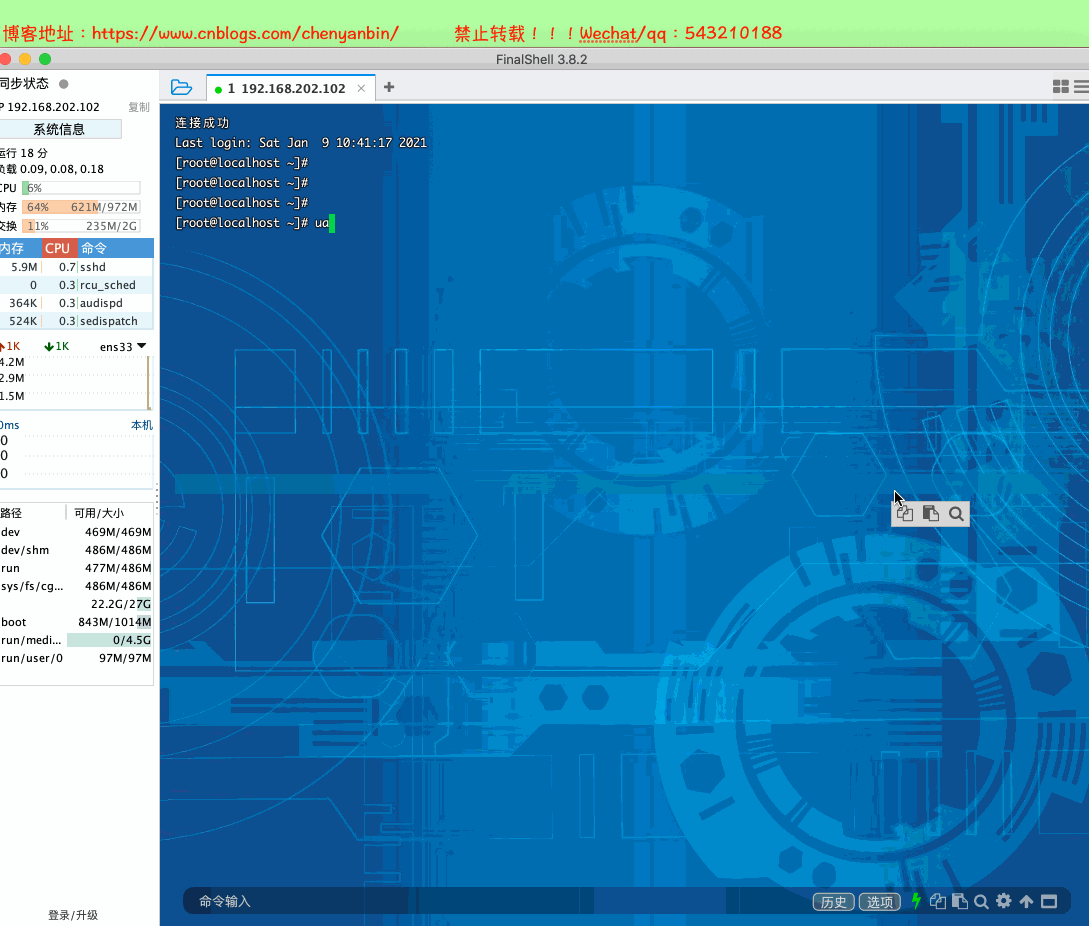Sort processes by the CPU column header
The width and height of the screenshot is (1089, 926).
pyautogui.click(x=58, y=248)
